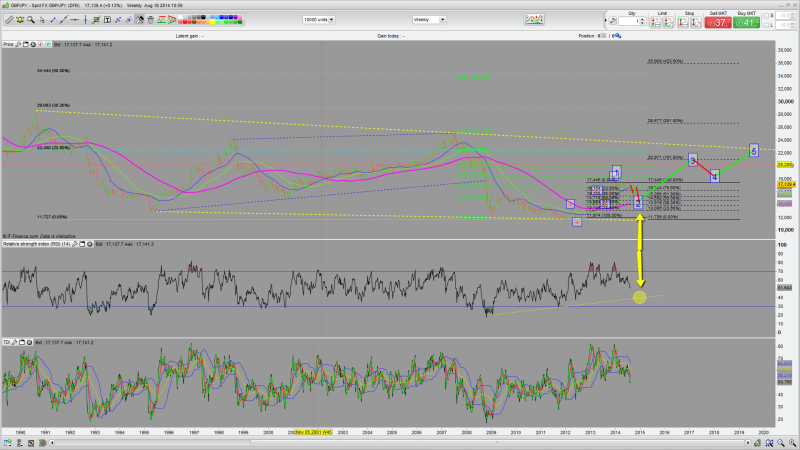Click the trash delete objects icon
This screenshot has width=800, height=450.
tap(150, 19)
